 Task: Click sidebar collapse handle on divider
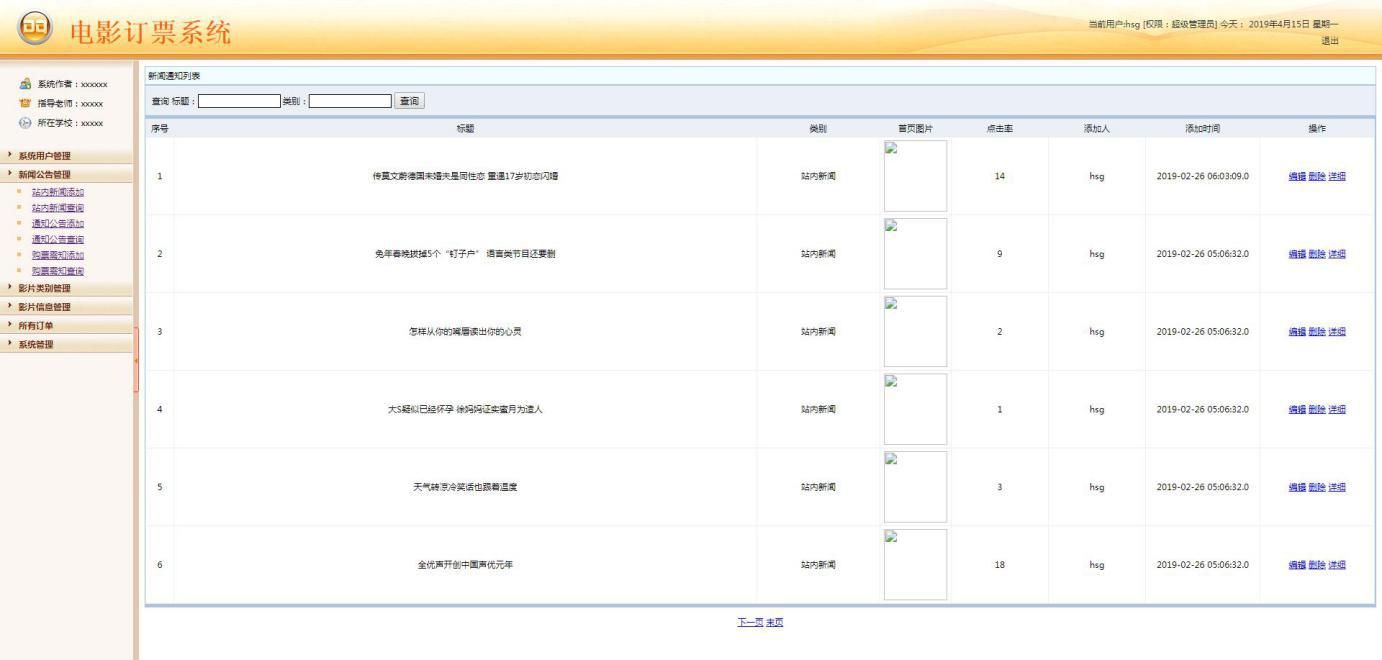click(x=135, y=358)
